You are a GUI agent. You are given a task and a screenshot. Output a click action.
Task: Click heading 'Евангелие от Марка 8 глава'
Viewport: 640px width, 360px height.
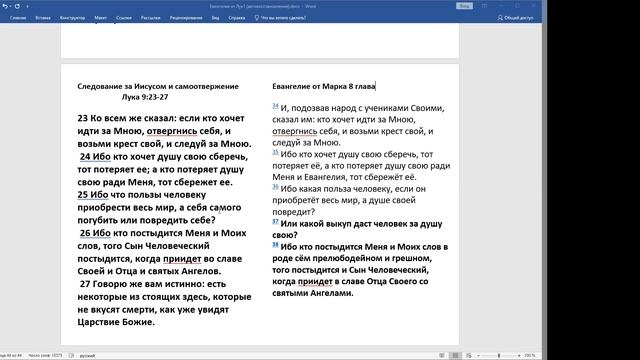[324, 86]
